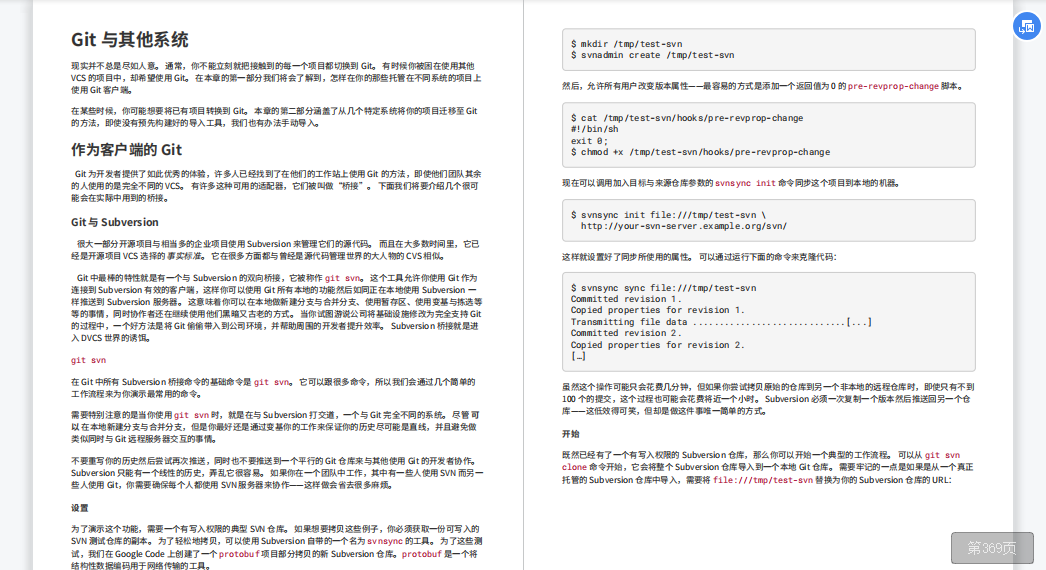Click the red inline 'svnsync init' text
Screen dimensions: 1046x570
tap(745, 183)
